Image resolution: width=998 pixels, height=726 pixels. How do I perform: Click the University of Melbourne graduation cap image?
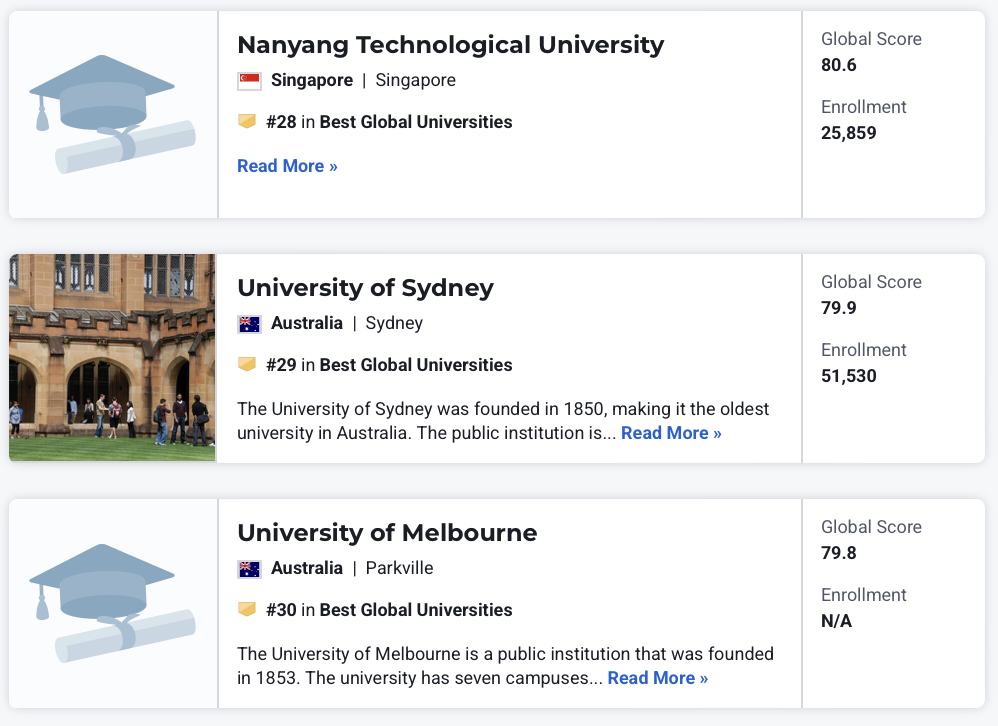pyautogui.click(x=113, y=603)
